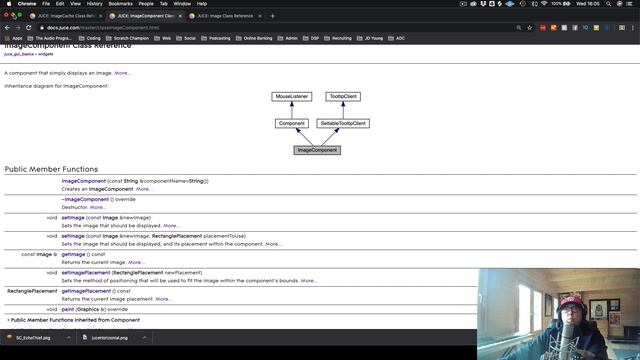Open the Chrome File menu
This screenshot has height=360, width=640.
tap(46, 4)
